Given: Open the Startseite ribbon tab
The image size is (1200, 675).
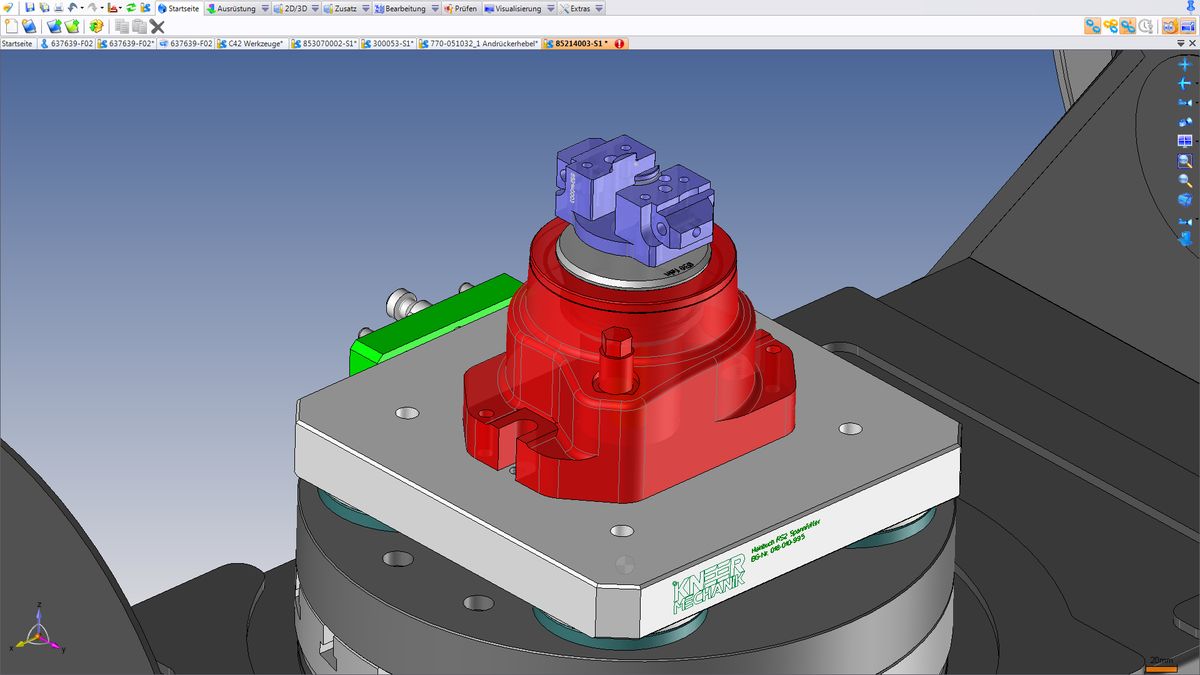Looking at the screenshot, I should coord(179,8).
